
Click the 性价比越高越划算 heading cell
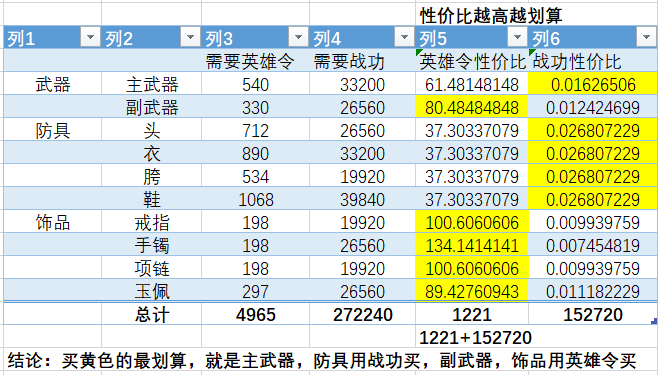tap(491, 16)
